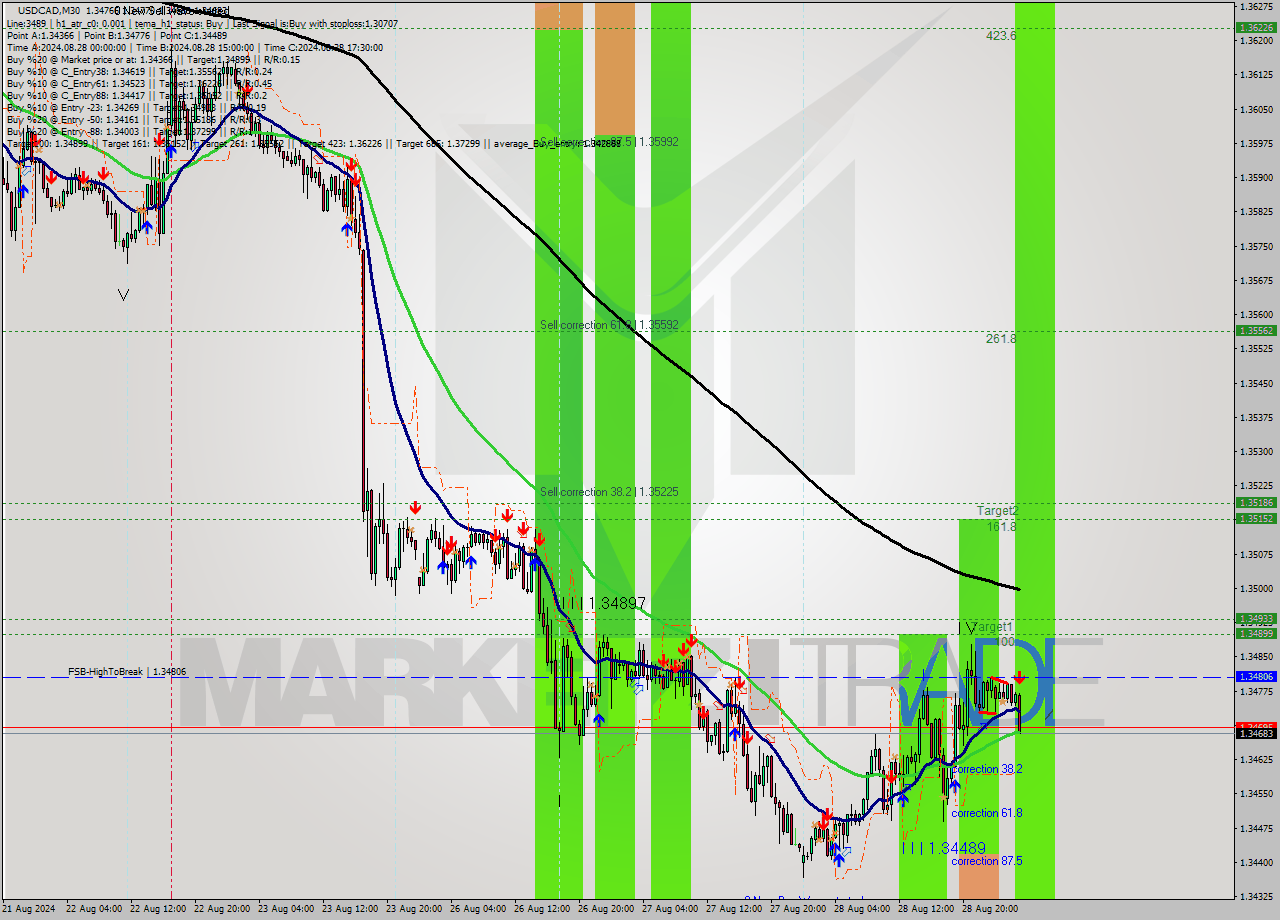Click green price tag 1.35152
The width and height of the screenshot is (1280, 920).
pyautogui.click(x=1256, y=518)
